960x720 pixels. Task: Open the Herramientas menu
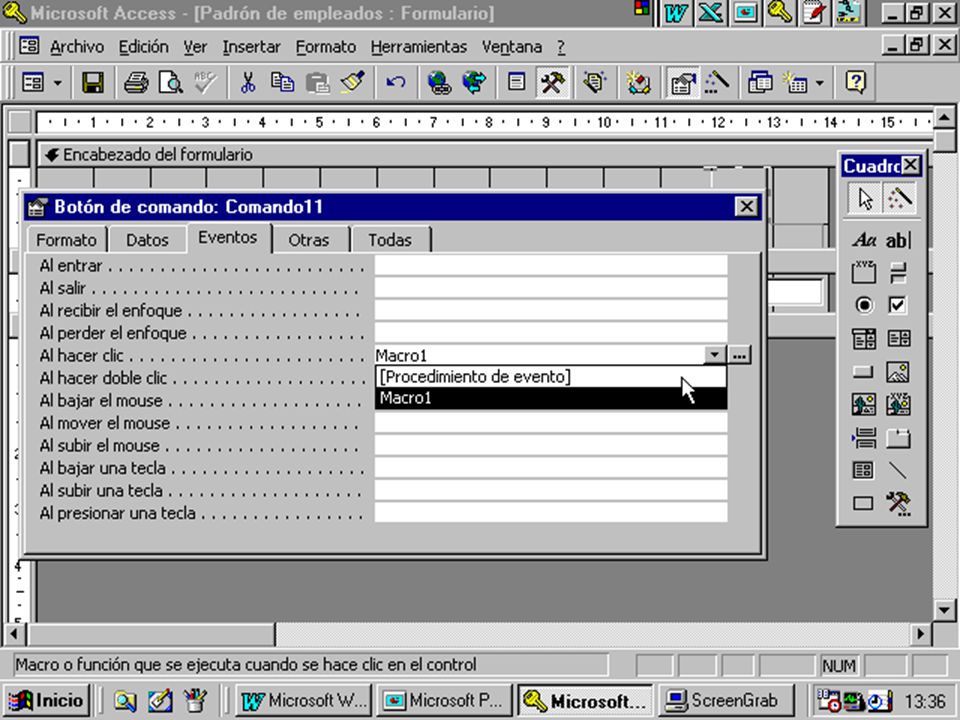[419, 47]
